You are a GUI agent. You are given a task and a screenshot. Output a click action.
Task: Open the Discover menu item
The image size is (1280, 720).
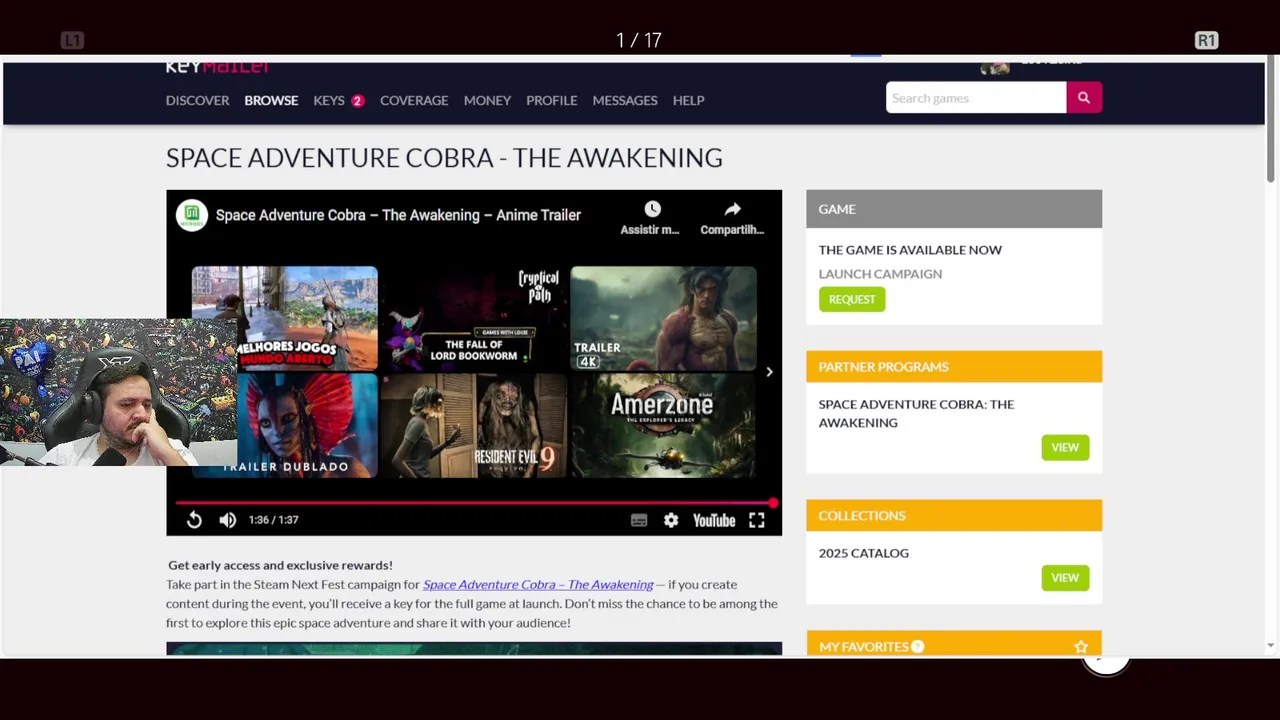(197, 100)
